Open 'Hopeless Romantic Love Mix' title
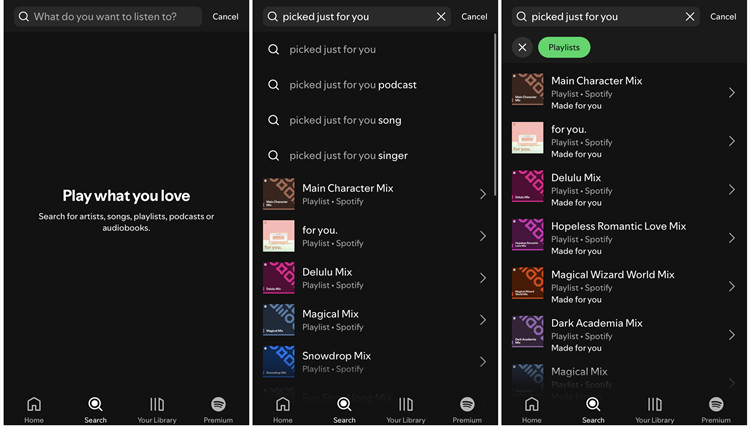The image size is (750, 428). 618,226
